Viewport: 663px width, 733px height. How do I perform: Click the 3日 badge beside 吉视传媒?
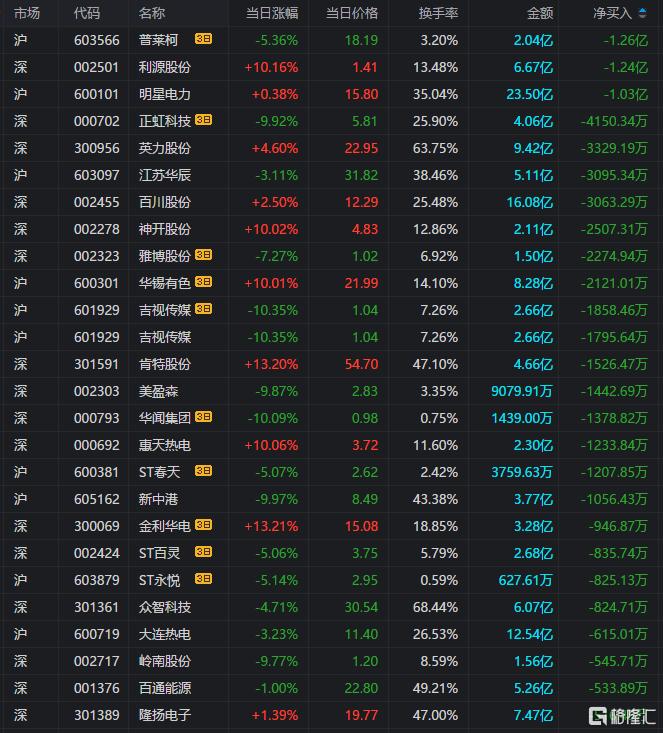tap(203, 309)
